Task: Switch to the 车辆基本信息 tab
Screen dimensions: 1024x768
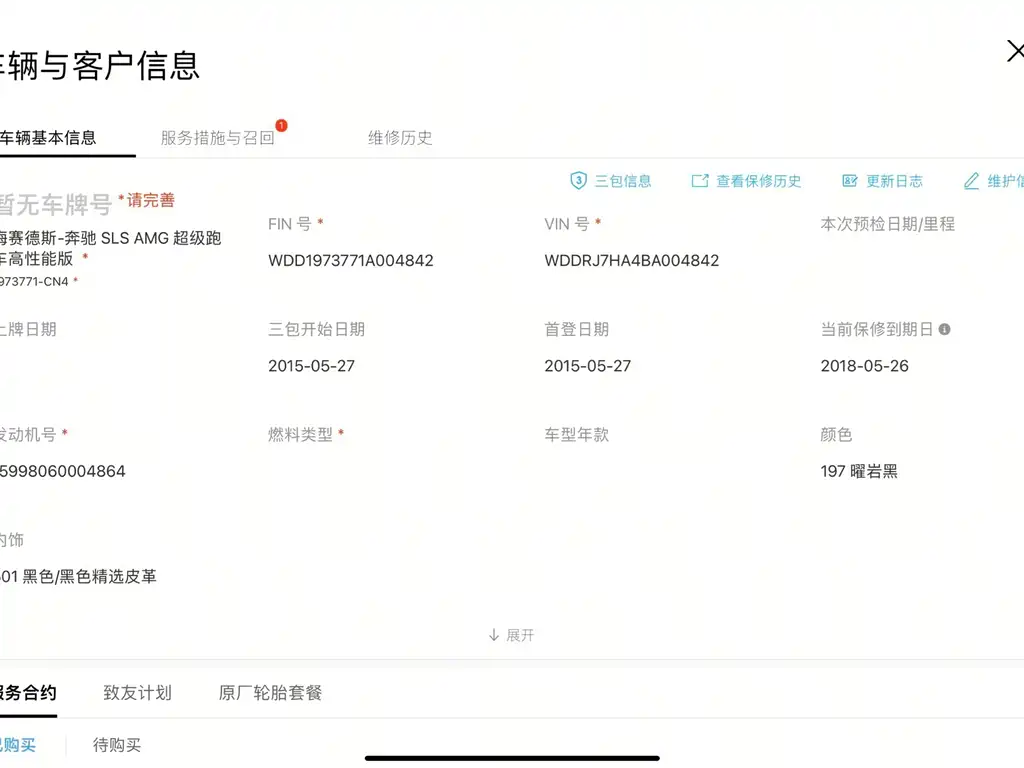Action: pos(48,138)
